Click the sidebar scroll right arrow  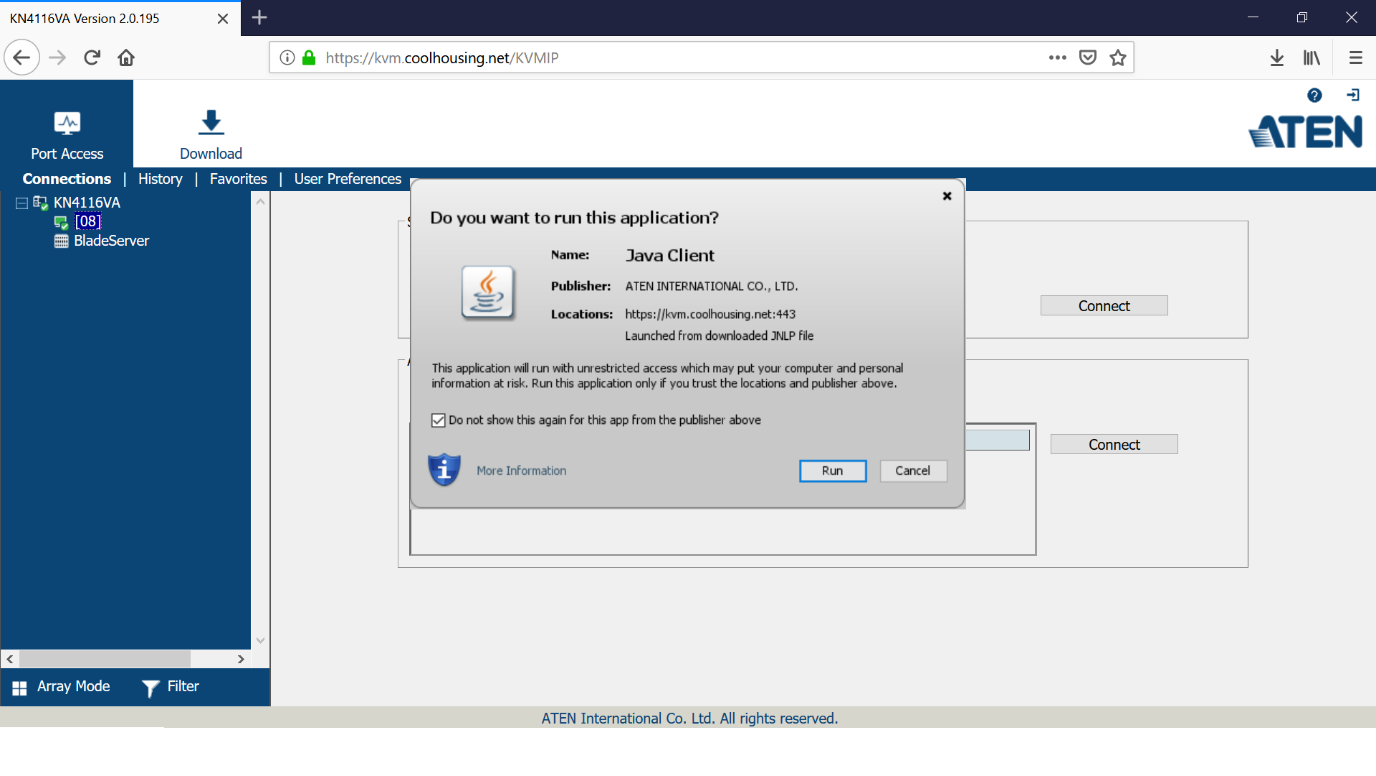click(241, 659)
